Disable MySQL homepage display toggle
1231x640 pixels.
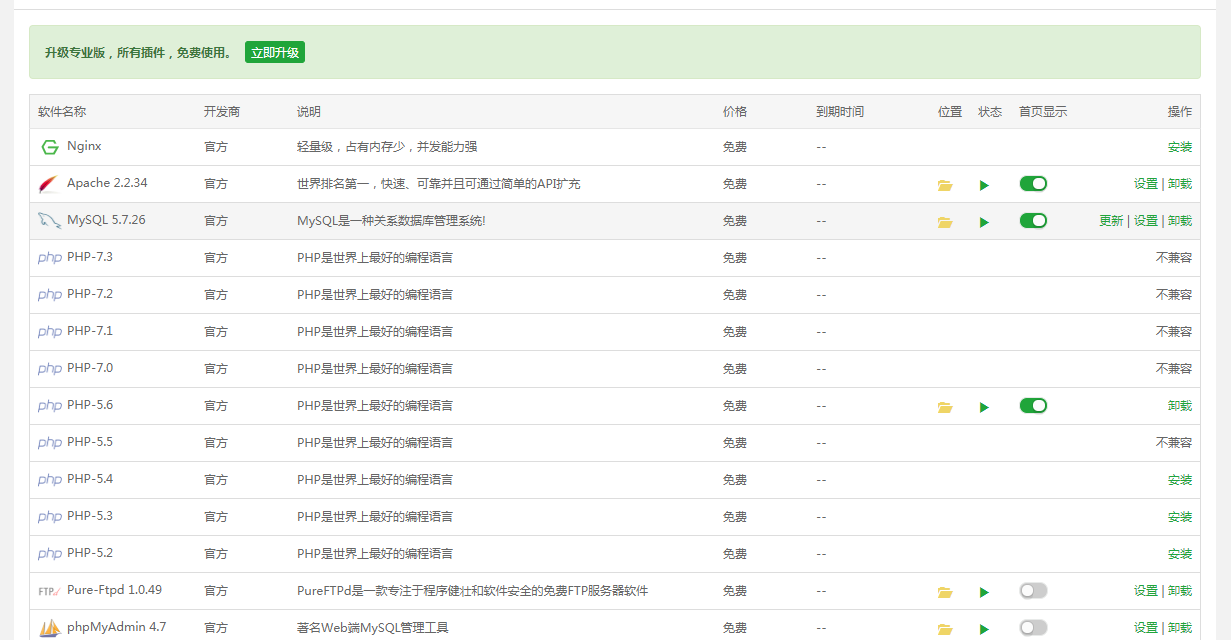click(1033, 220)
